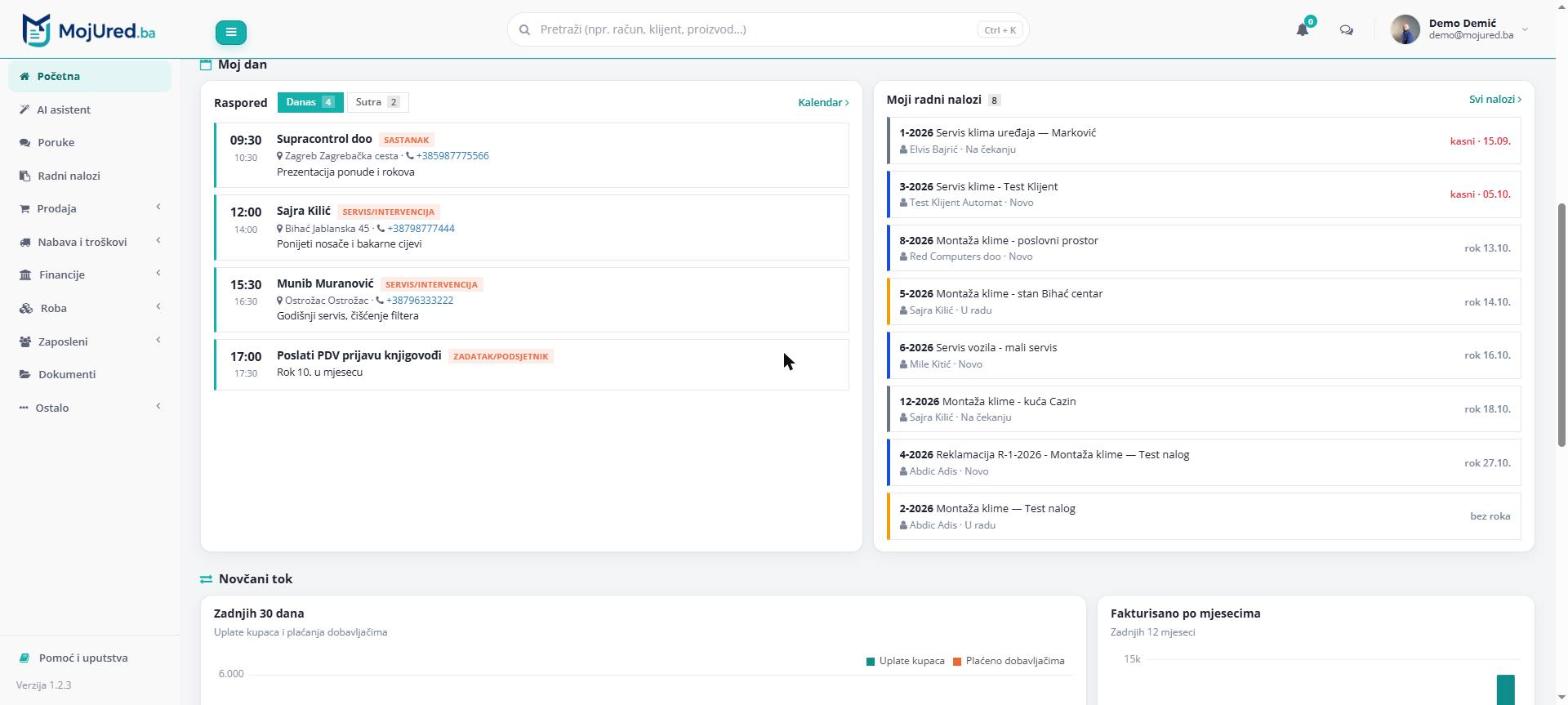This screenshot has height=705, width=1568.
Task: Click Munib Muranović phone number +38796333222
Action: tap(419, 300)
